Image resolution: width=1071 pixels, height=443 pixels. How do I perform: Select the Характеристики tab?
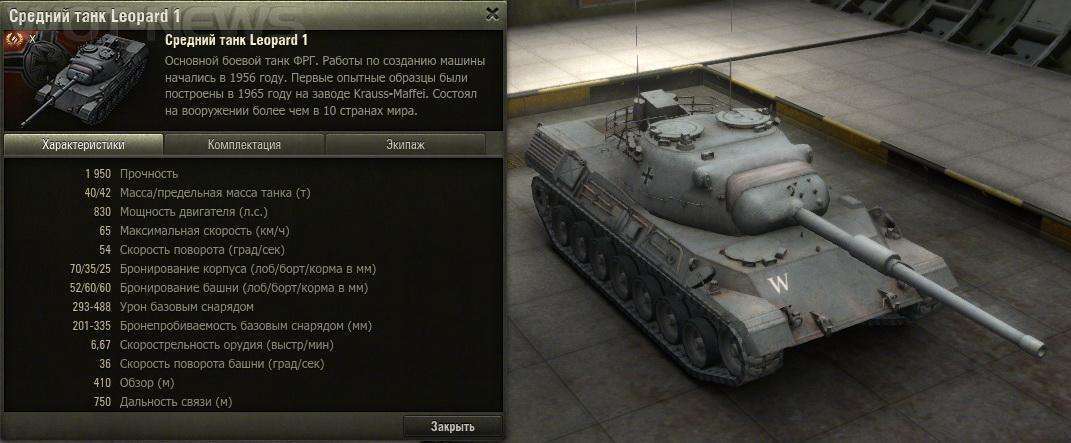click(83, 145)
